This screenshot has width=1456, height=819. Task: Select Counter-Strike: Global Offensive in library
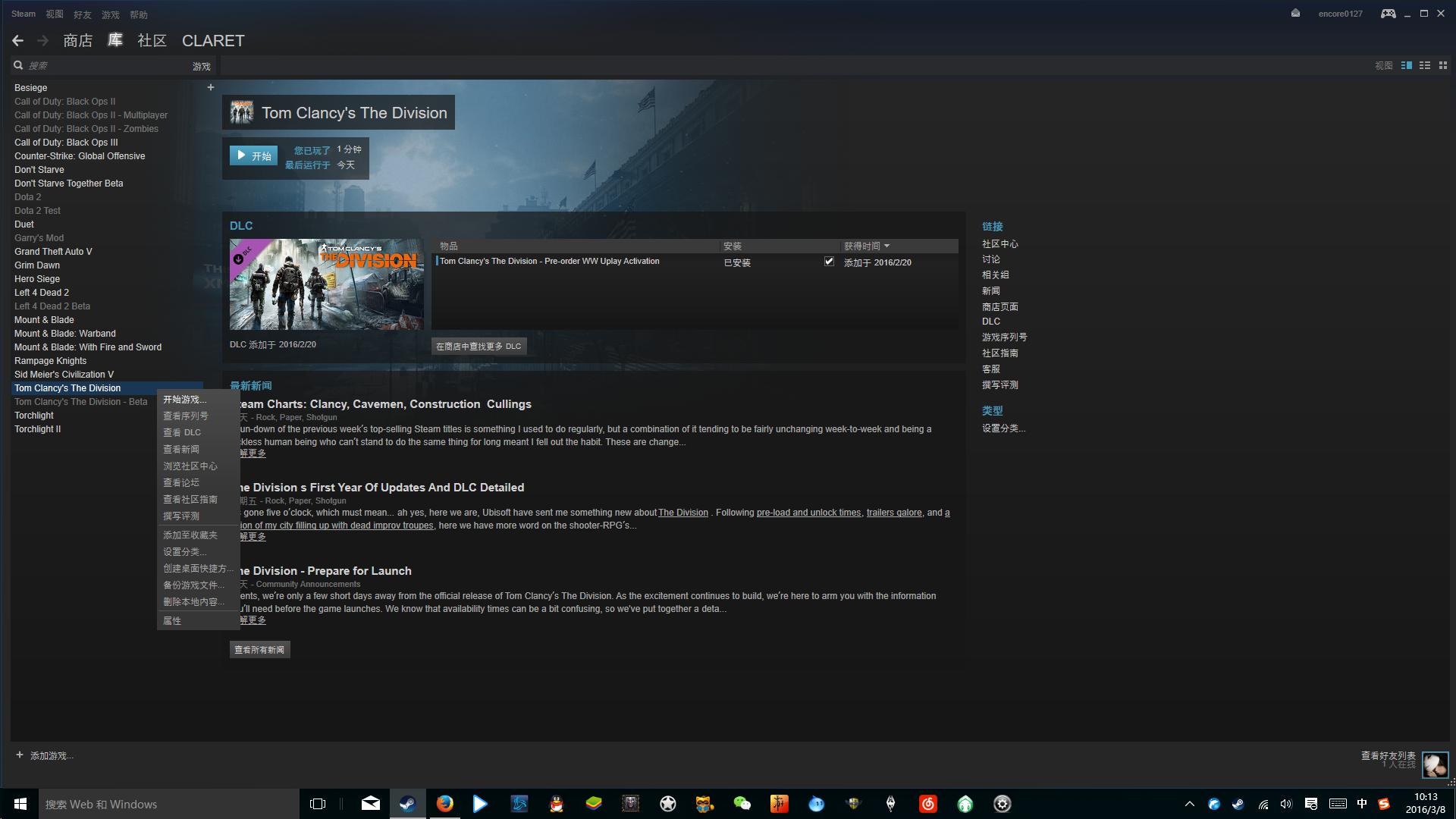coord(80,156)
